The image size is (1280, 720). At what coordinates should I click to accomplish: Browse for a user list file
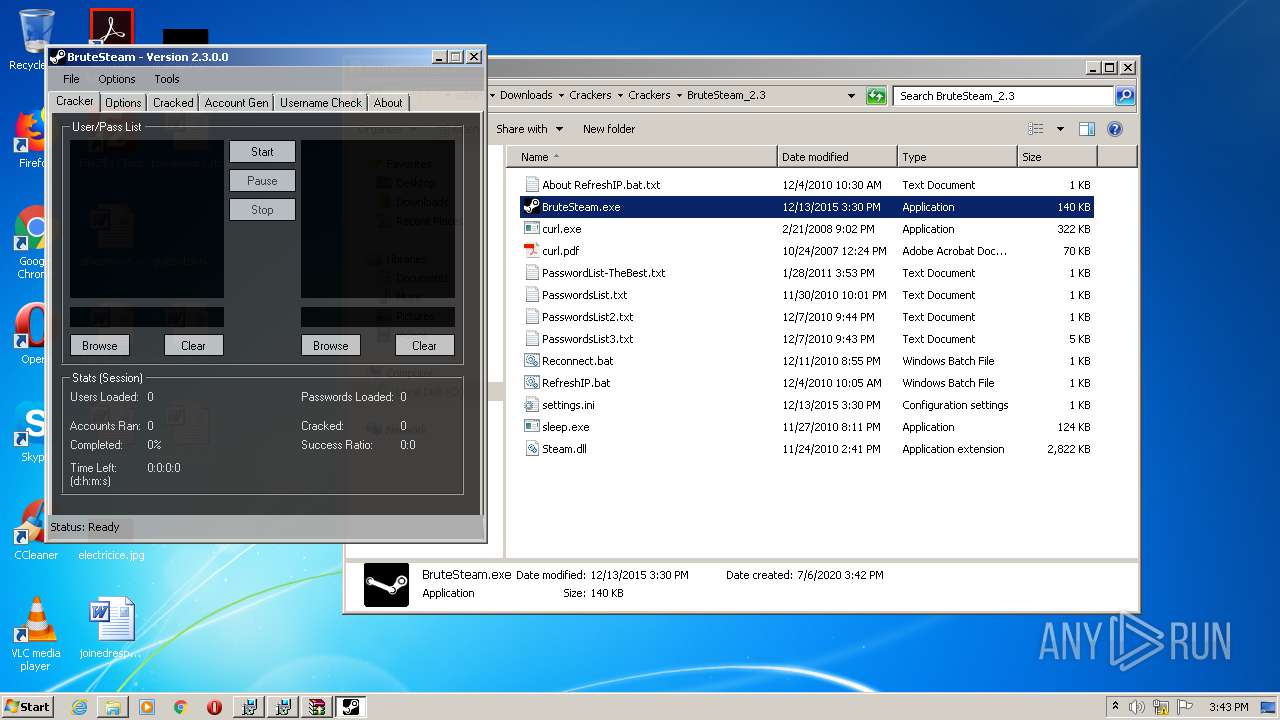[99, 346]
